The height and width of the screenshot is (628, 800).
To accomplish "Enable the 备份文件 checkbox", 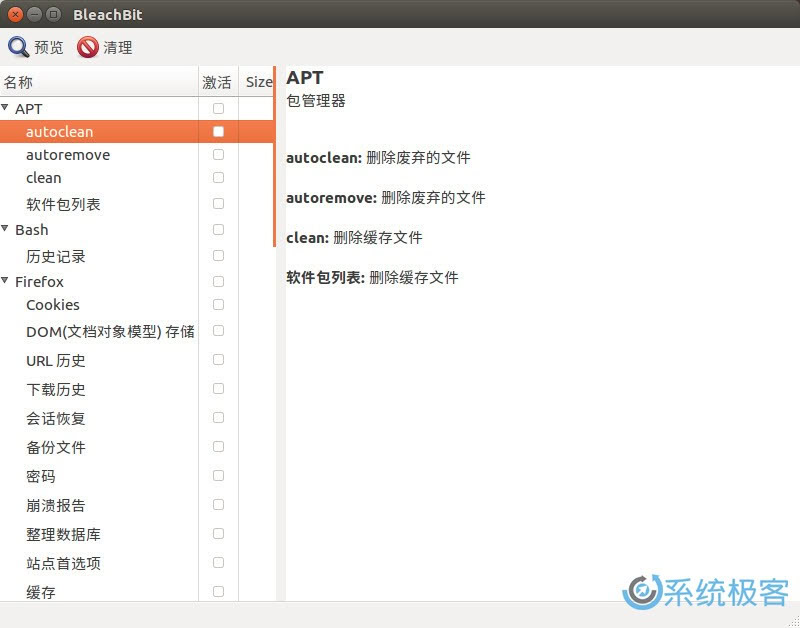I will (218, 447).
